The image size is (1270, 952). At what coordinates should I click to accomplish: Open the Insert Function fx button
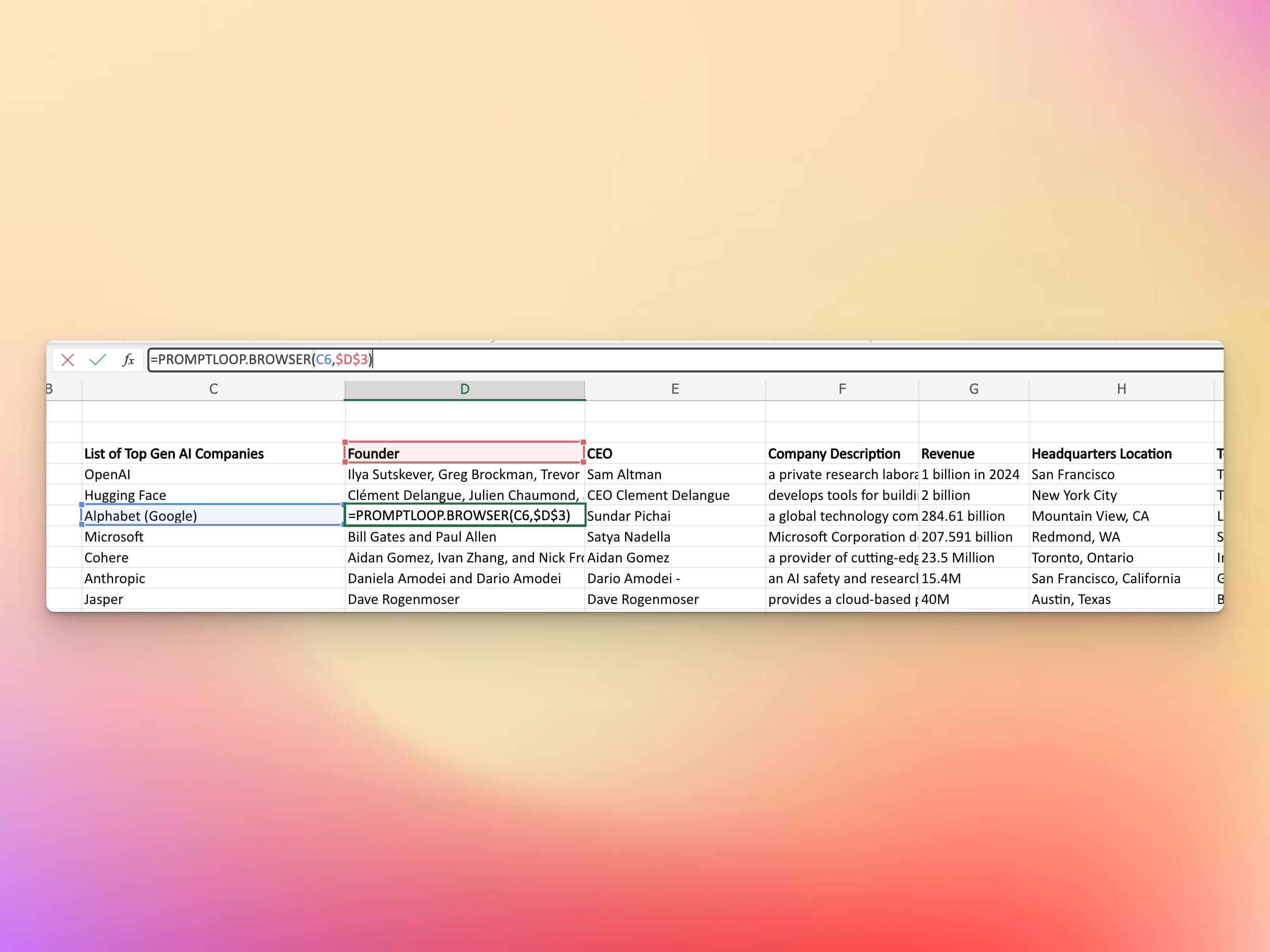pos(128,360)
